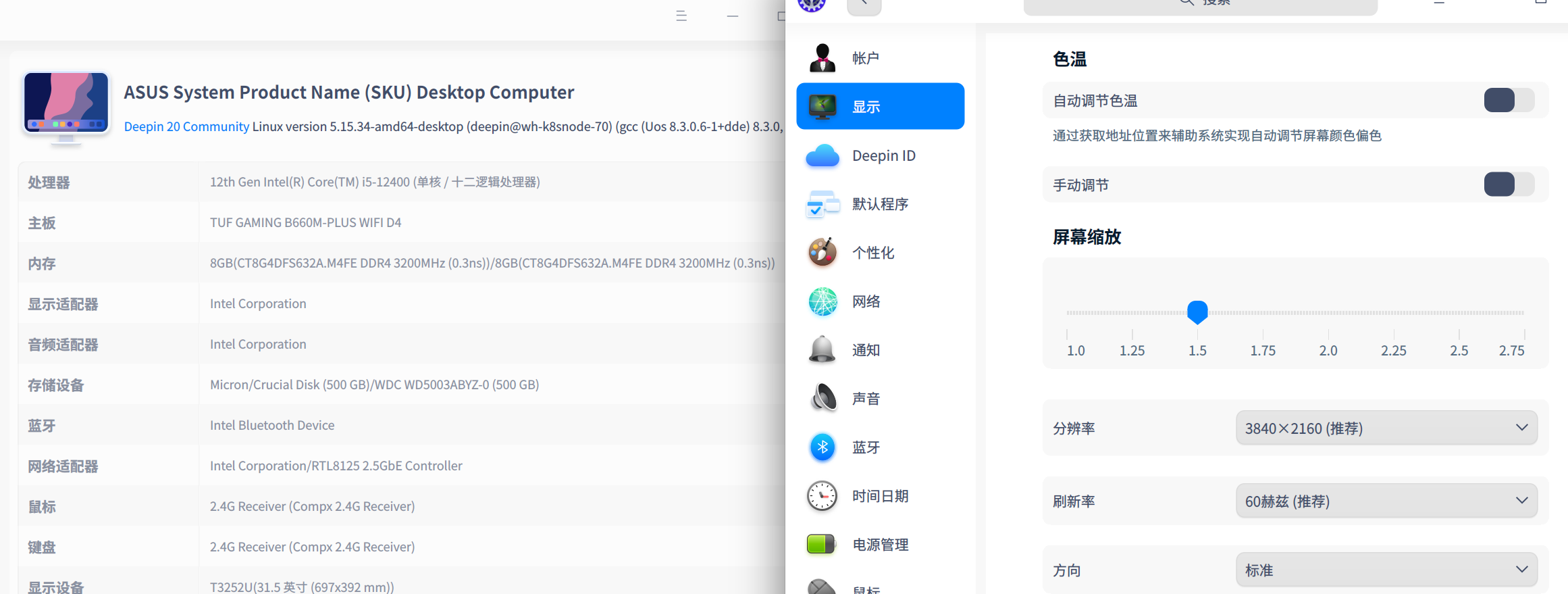Screen dimensions: 1568x594
Task: Open 方向 orientation dropdown
Action: 1386,570
